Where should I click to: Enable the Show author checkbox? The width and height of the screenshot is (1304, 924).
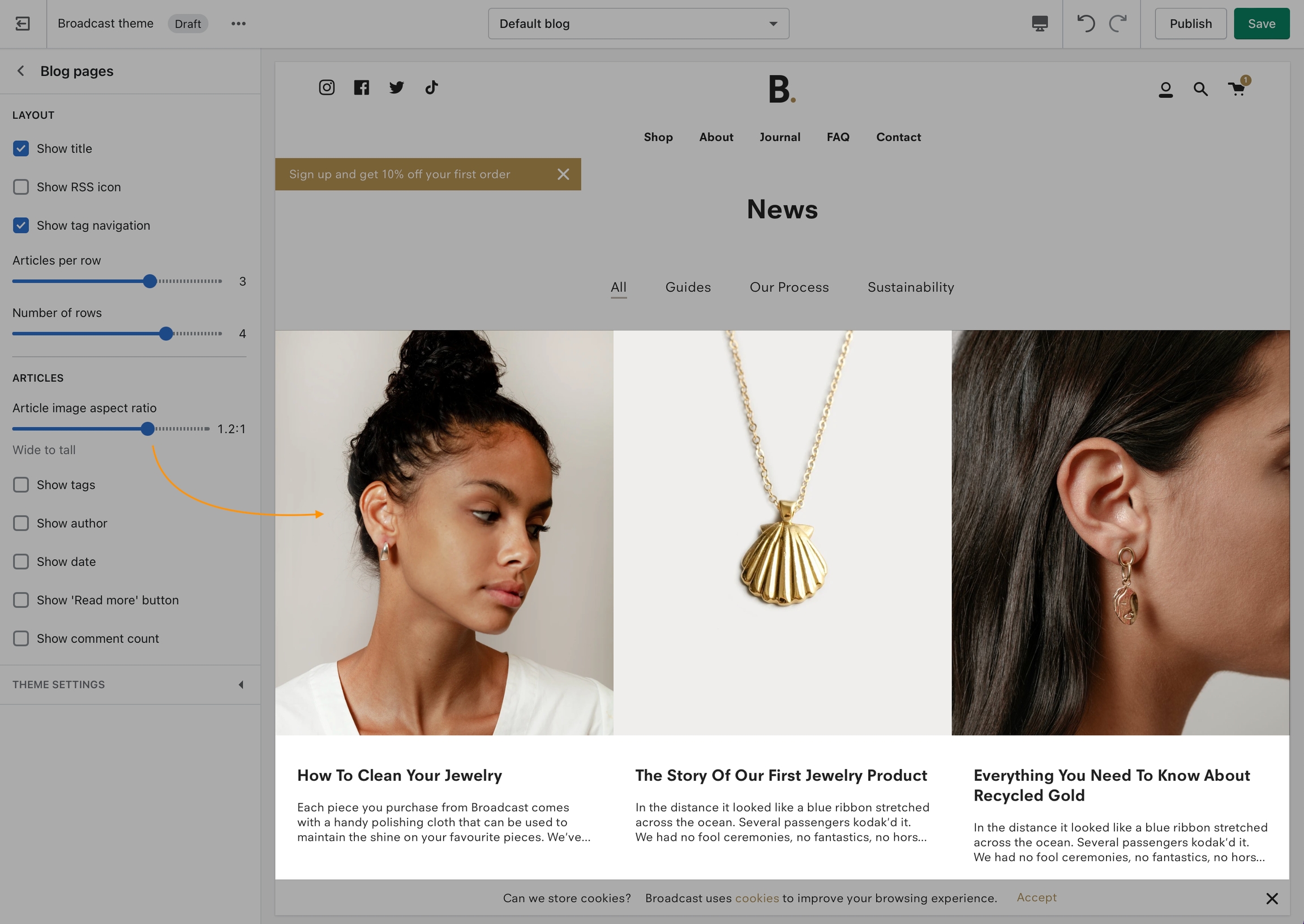pyautogui.click(x=21, y=523)
